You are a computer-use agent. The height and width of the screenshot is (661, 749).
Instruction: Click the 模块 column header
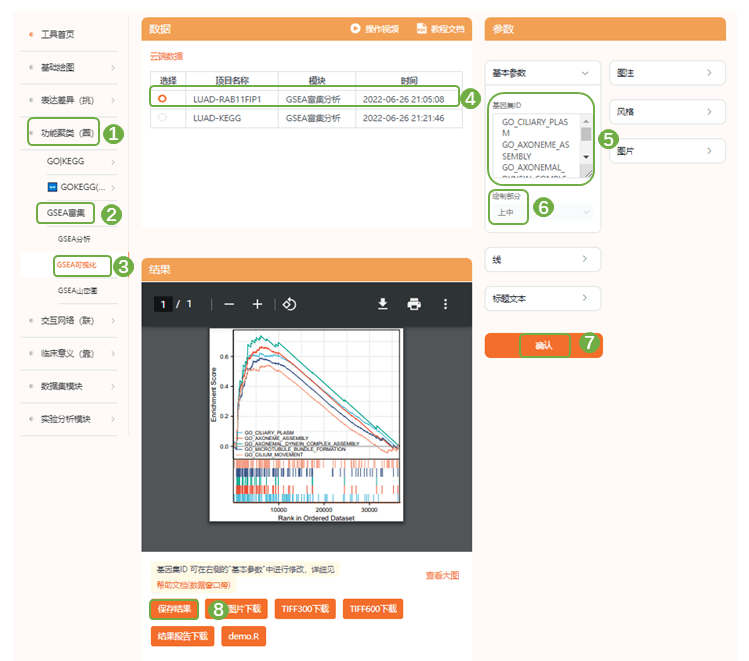click(317, 80)
